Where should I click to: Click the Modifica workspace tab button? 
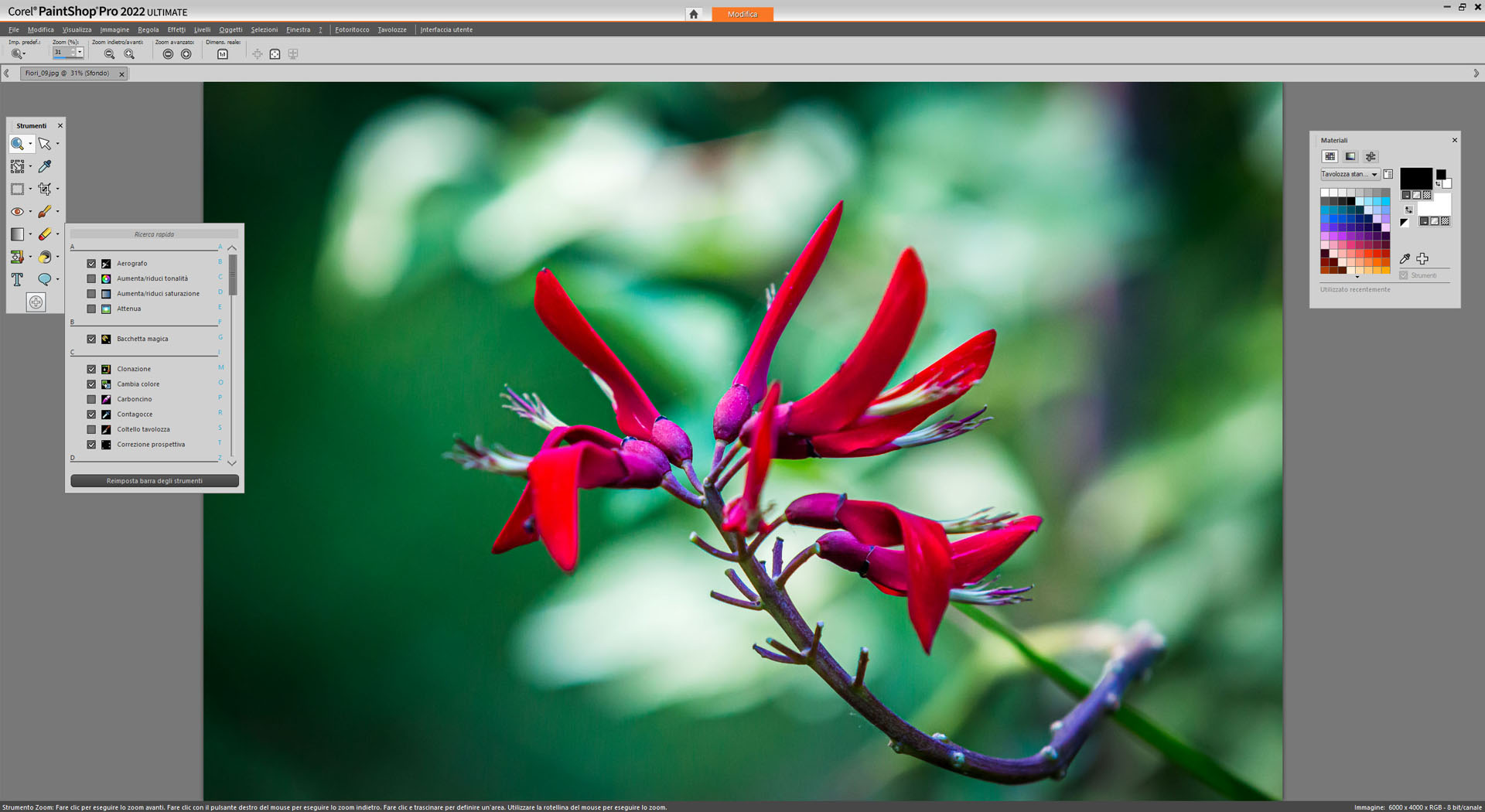(x=742, y=14)
